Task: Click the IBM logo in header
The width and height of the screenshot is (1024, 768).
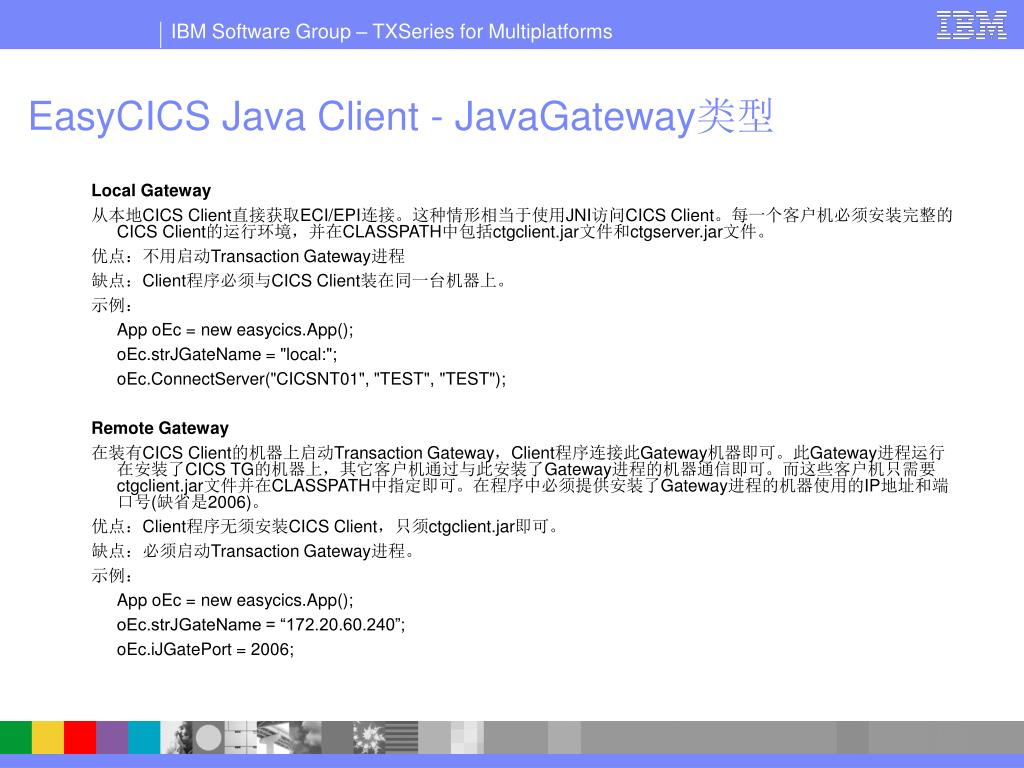Action: pos(971,25)
